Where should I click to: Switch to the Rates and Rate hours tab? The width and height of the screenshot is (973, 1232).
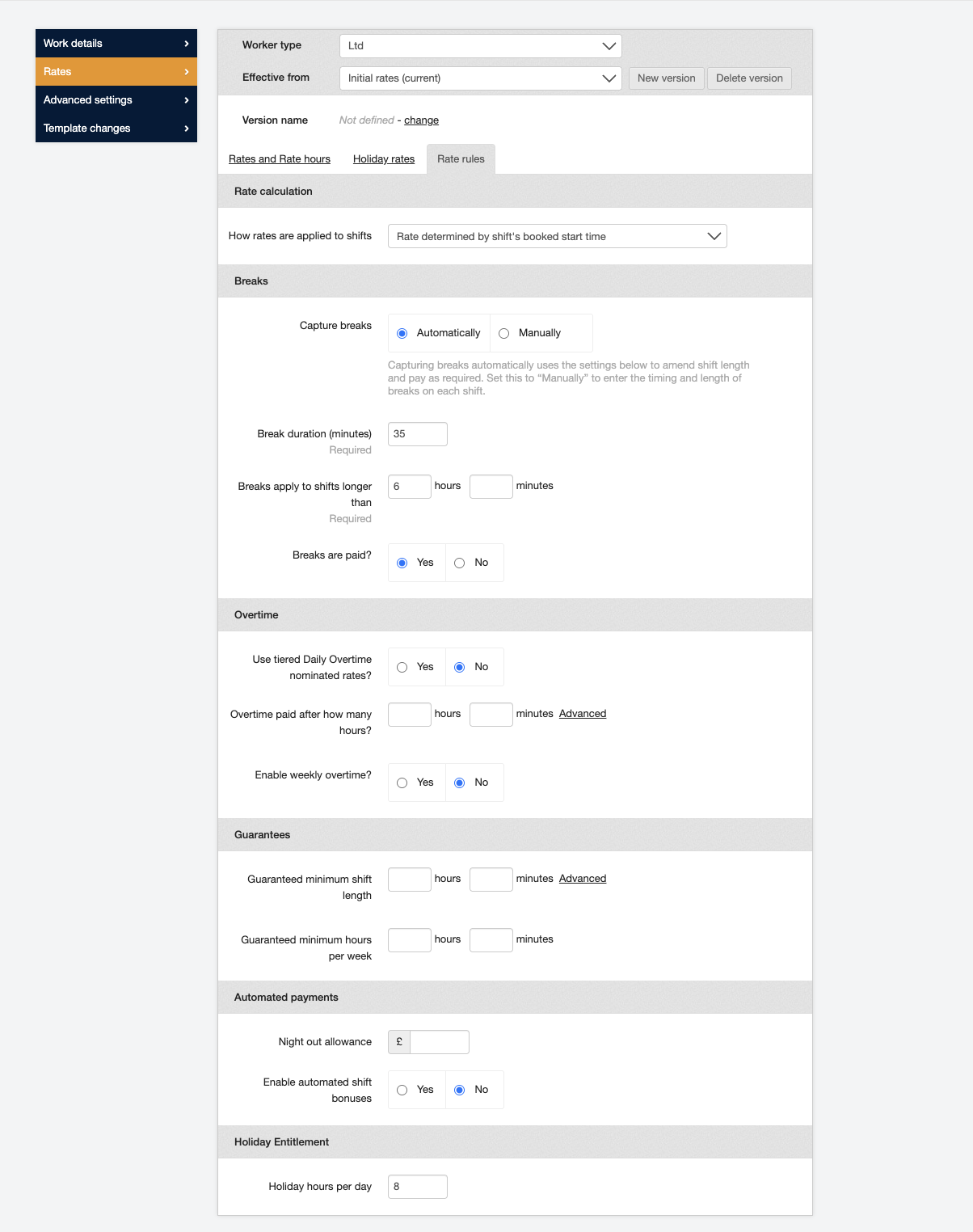point(280,159)
